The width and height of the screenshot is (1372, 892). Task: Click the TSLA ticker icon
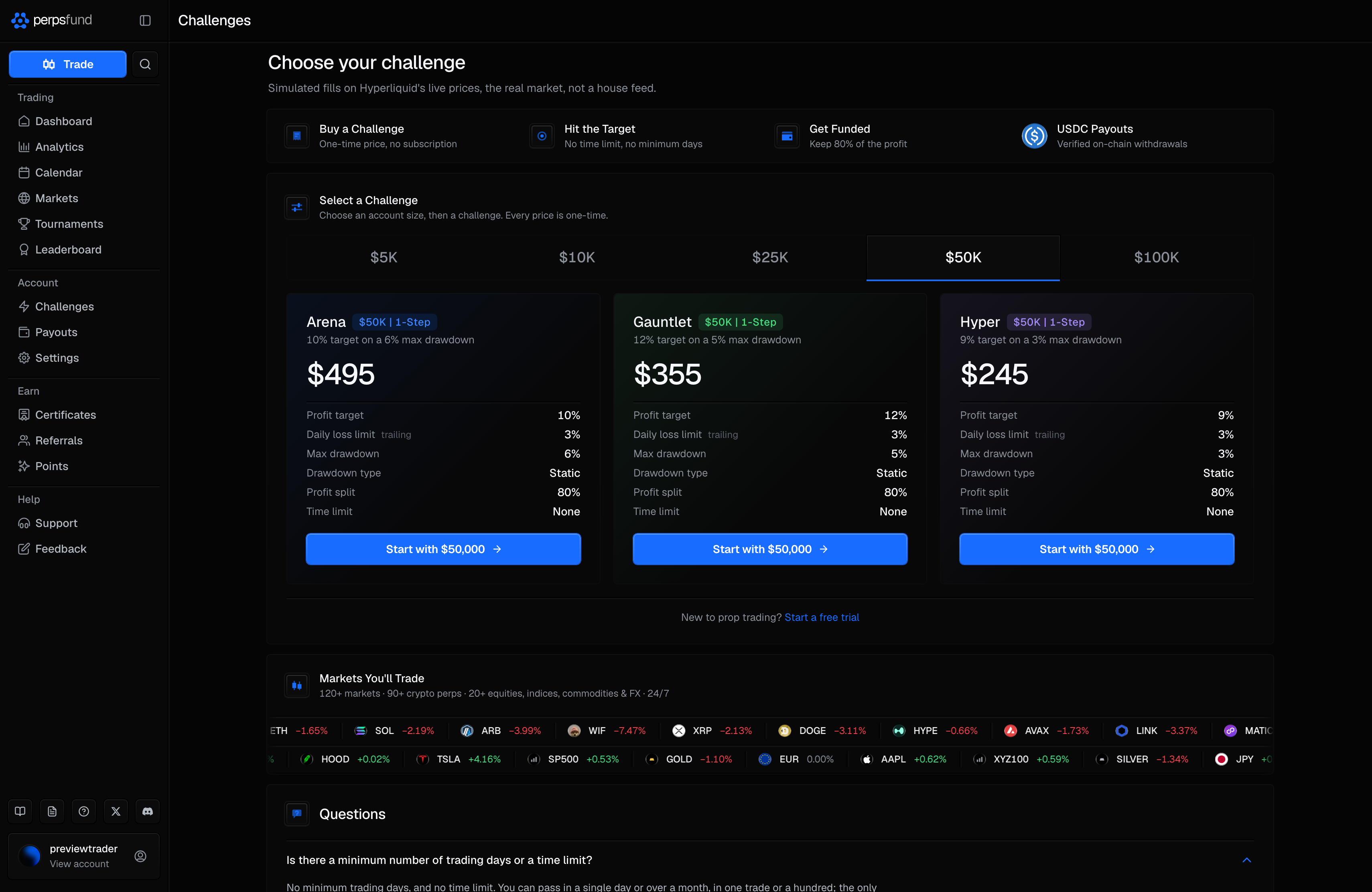pyautogui.click(x=422, y=760)
